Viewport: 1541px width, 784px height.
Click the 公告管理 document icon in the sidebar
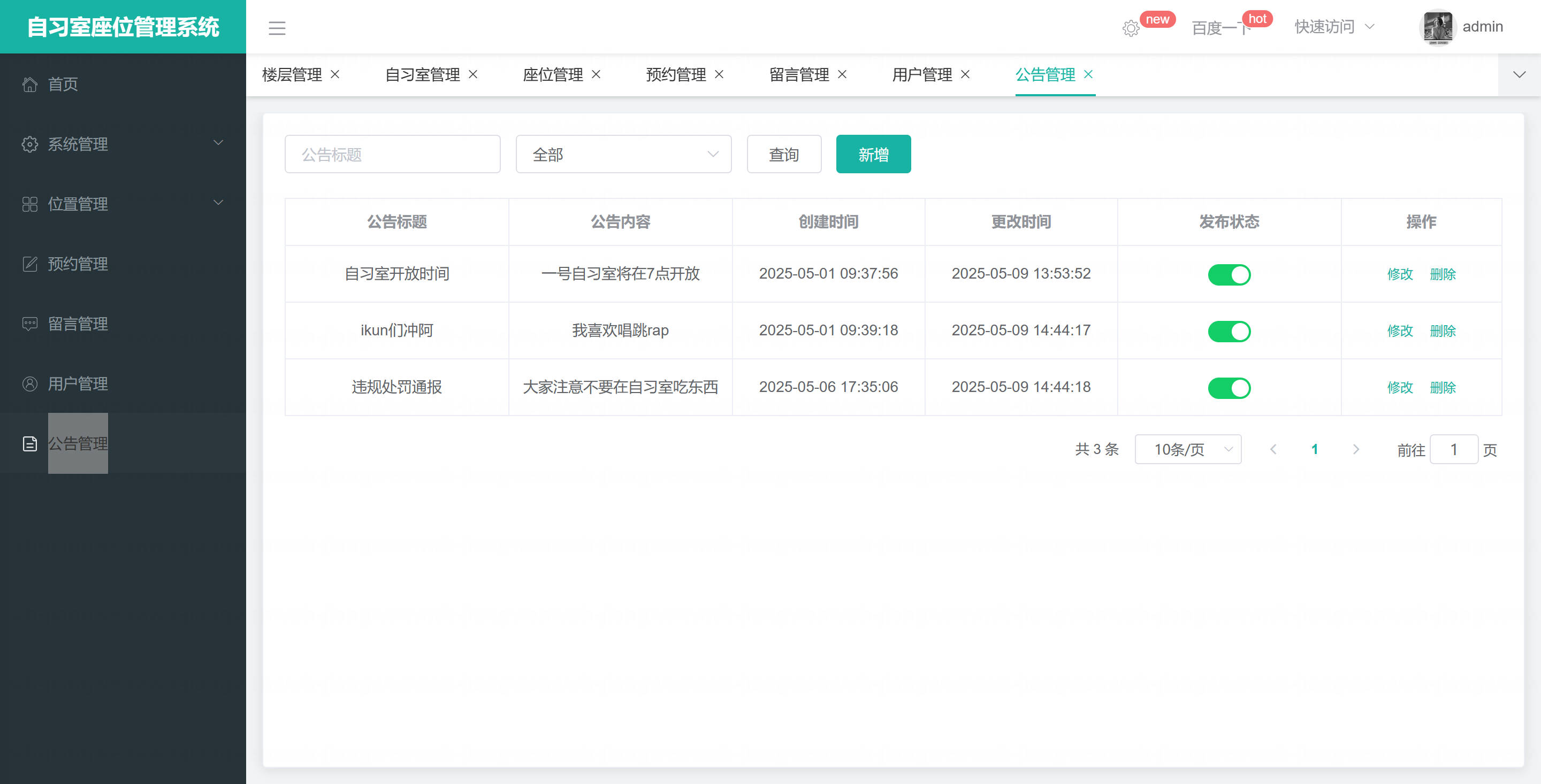[x=30, y=444]
